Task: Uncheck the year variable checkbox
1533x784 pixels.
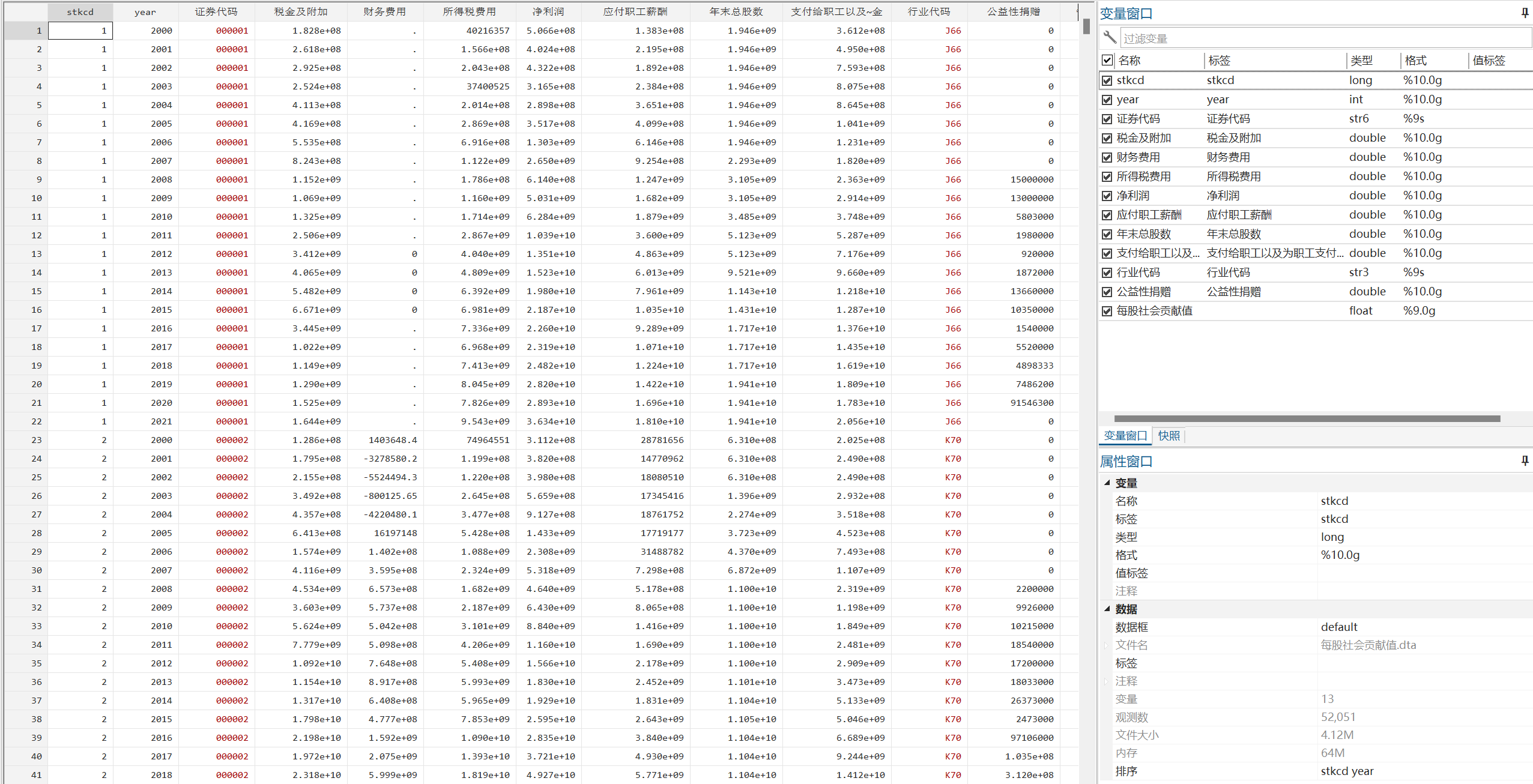Action: [1107, 100]
